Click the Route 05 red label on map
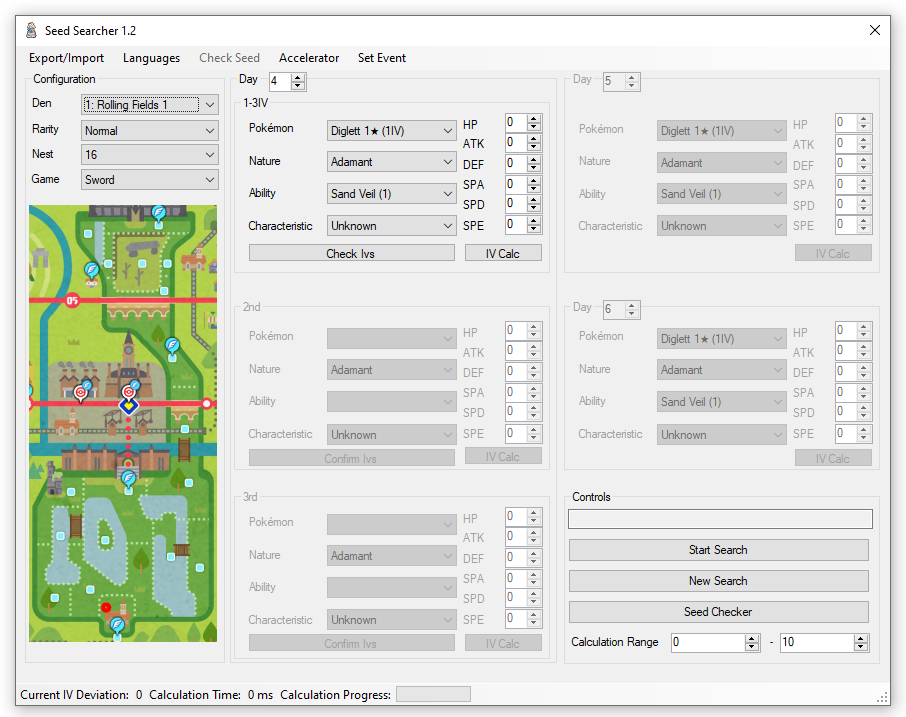Viewport: 906px width, 717px height. [72, 299]
